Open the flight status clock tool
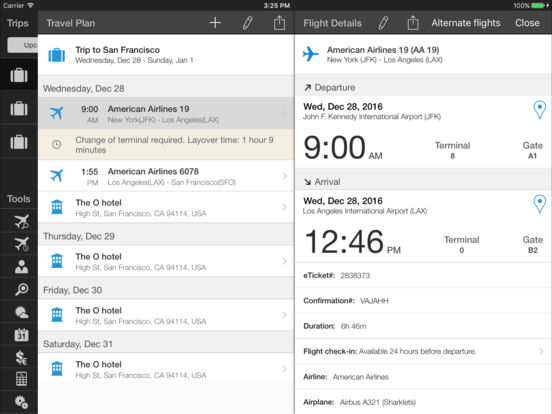The image size is (552, 414). pos(21,244)
